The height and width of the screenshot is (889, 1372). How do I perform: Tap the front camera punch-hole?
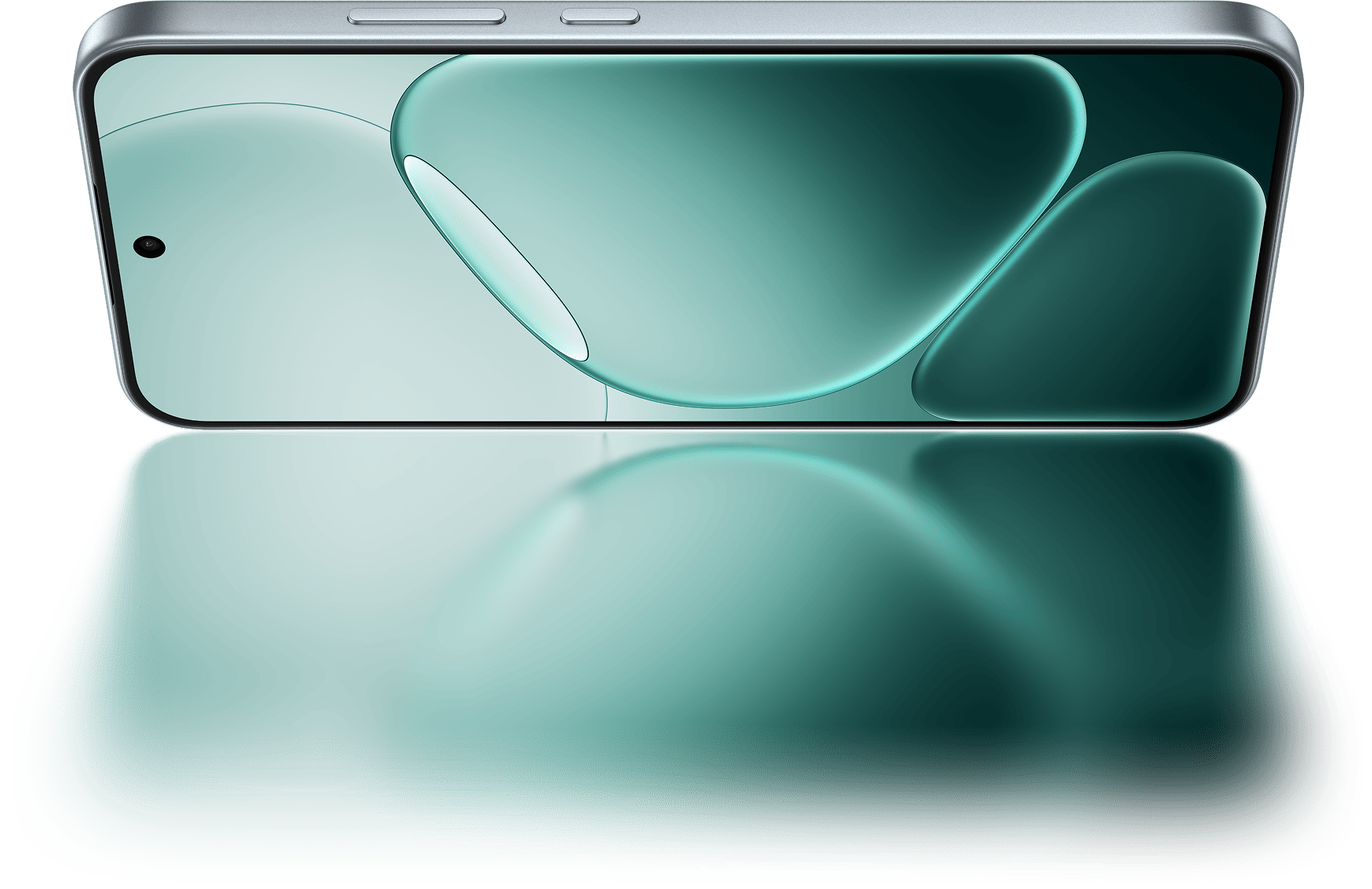(x=149, y=247)
